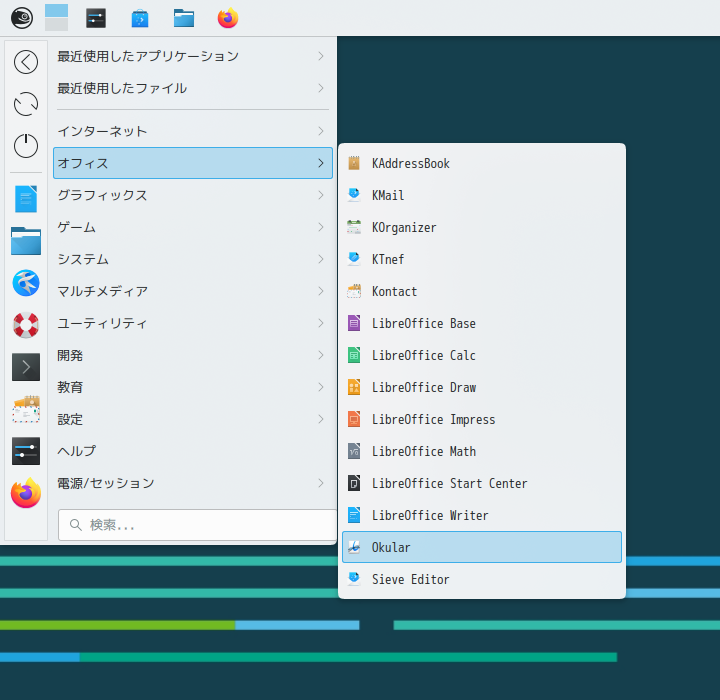Open System Settings favorite in sidebar
Image resolution: width=720 pixels, height=700 pixels.
click(26, 451)
